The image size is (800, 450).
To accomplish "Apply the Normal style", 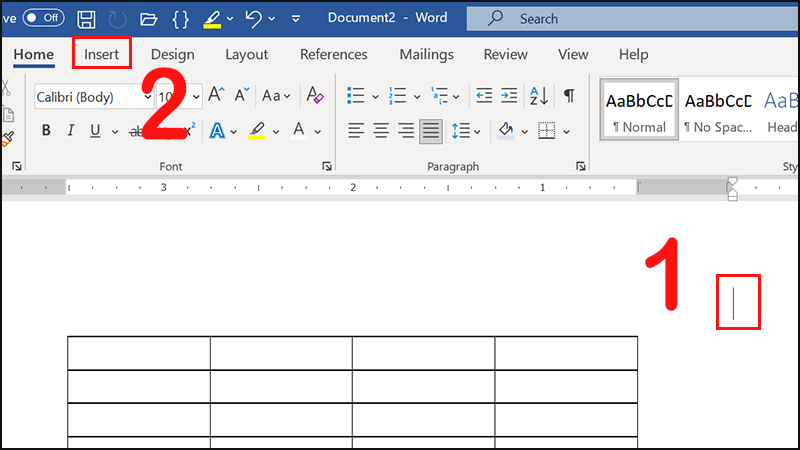I will point(638,110).
